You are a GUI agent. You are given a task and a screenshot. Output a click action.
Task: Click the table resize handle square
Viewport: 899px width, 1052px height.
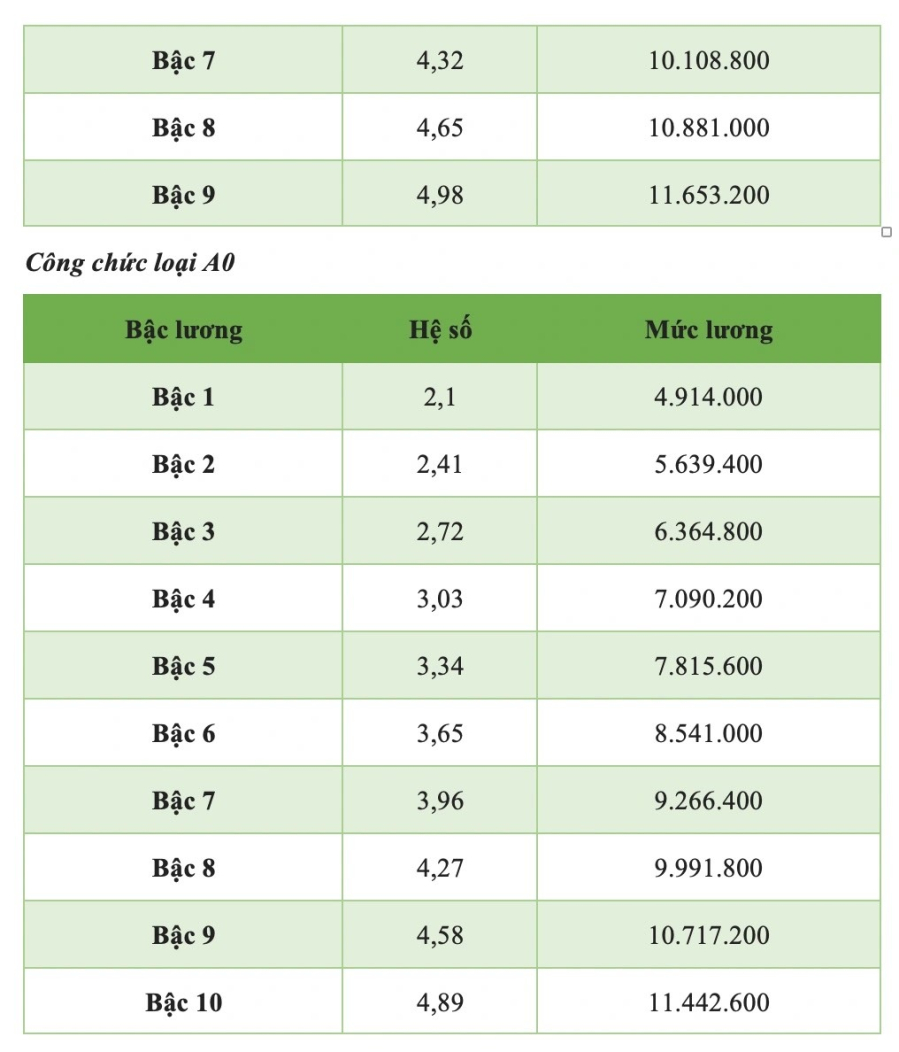click(x=886, y=232)
